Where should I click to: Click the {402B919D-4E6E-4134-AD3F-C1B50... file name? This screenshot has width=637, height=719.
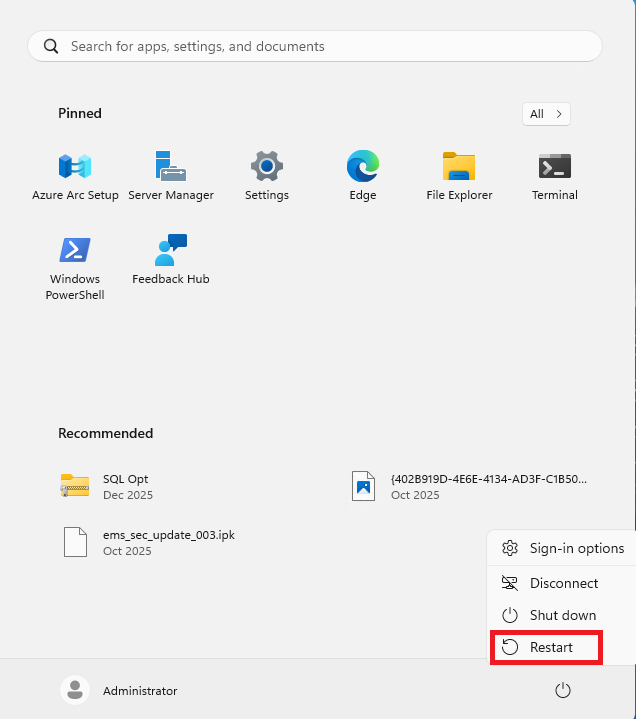pyautogui.click(x=488, y=479)
